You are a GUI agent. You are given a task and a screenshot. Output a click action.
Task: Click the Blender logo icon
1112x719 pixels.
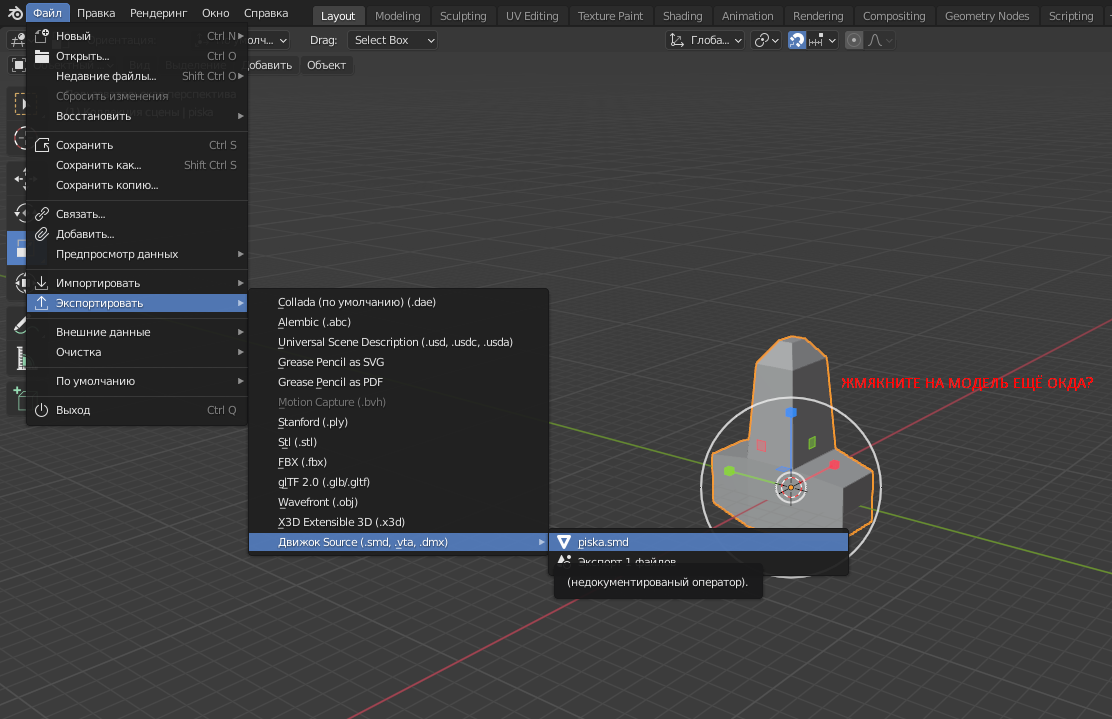14,13
